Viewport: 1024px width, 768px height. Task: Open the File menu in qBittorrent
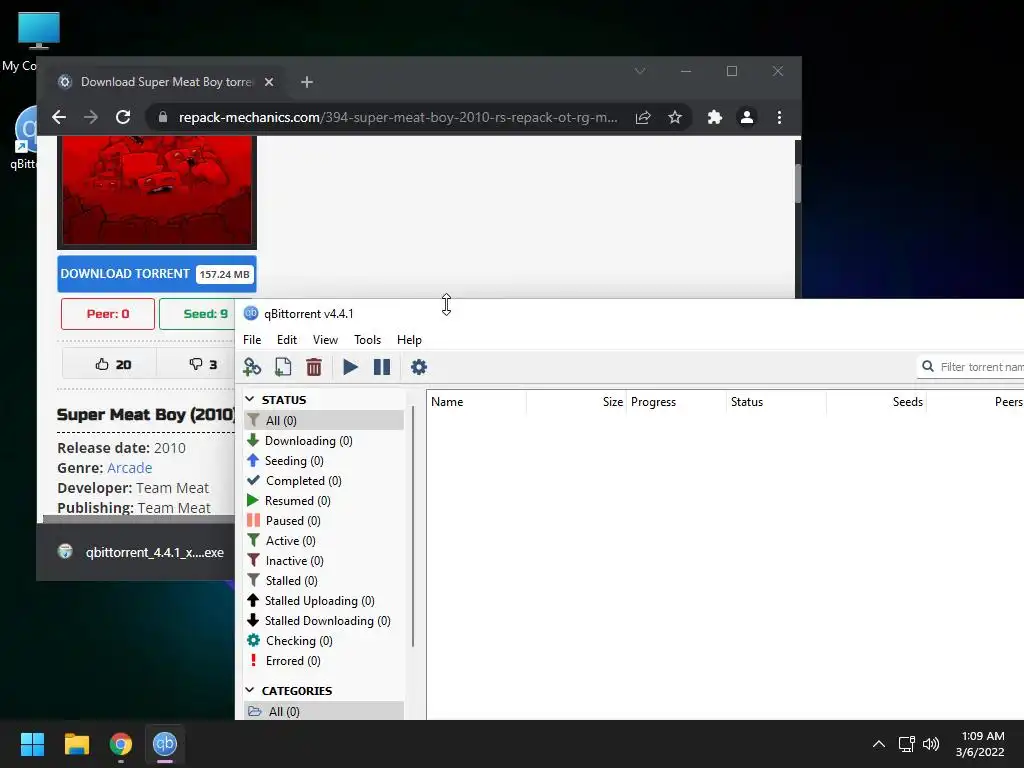pyautogui.click(x=252, y=340)
